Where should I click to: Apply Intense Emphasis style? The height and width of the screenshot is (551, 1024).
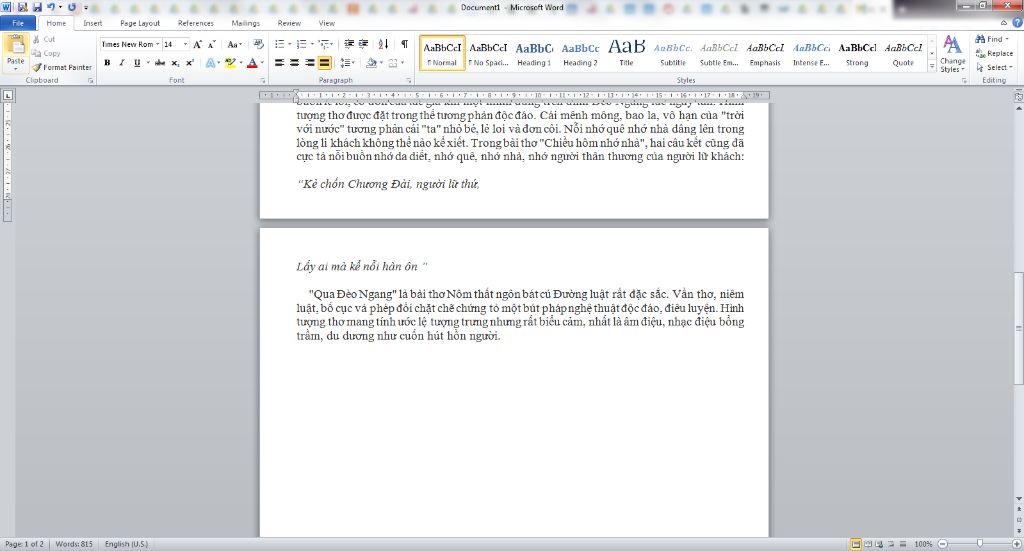click(x=811, y=54)
